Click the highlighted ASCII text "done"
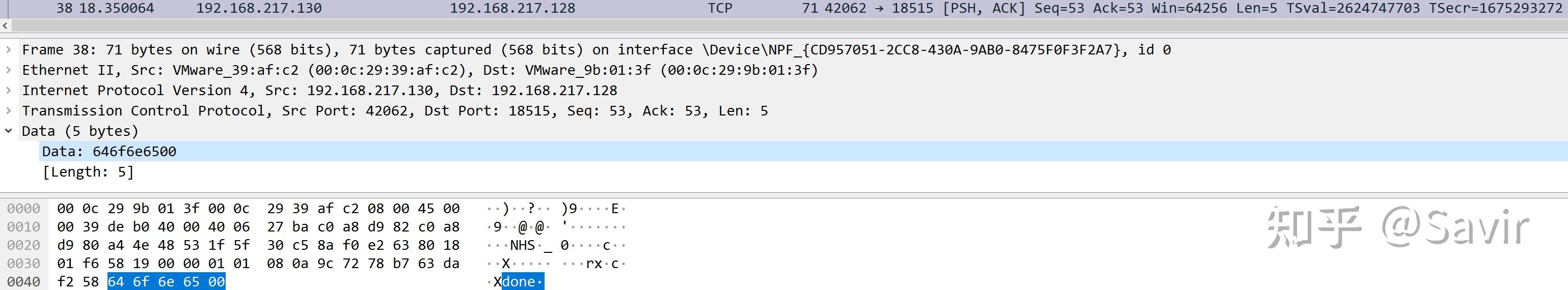 click(519, 281)
